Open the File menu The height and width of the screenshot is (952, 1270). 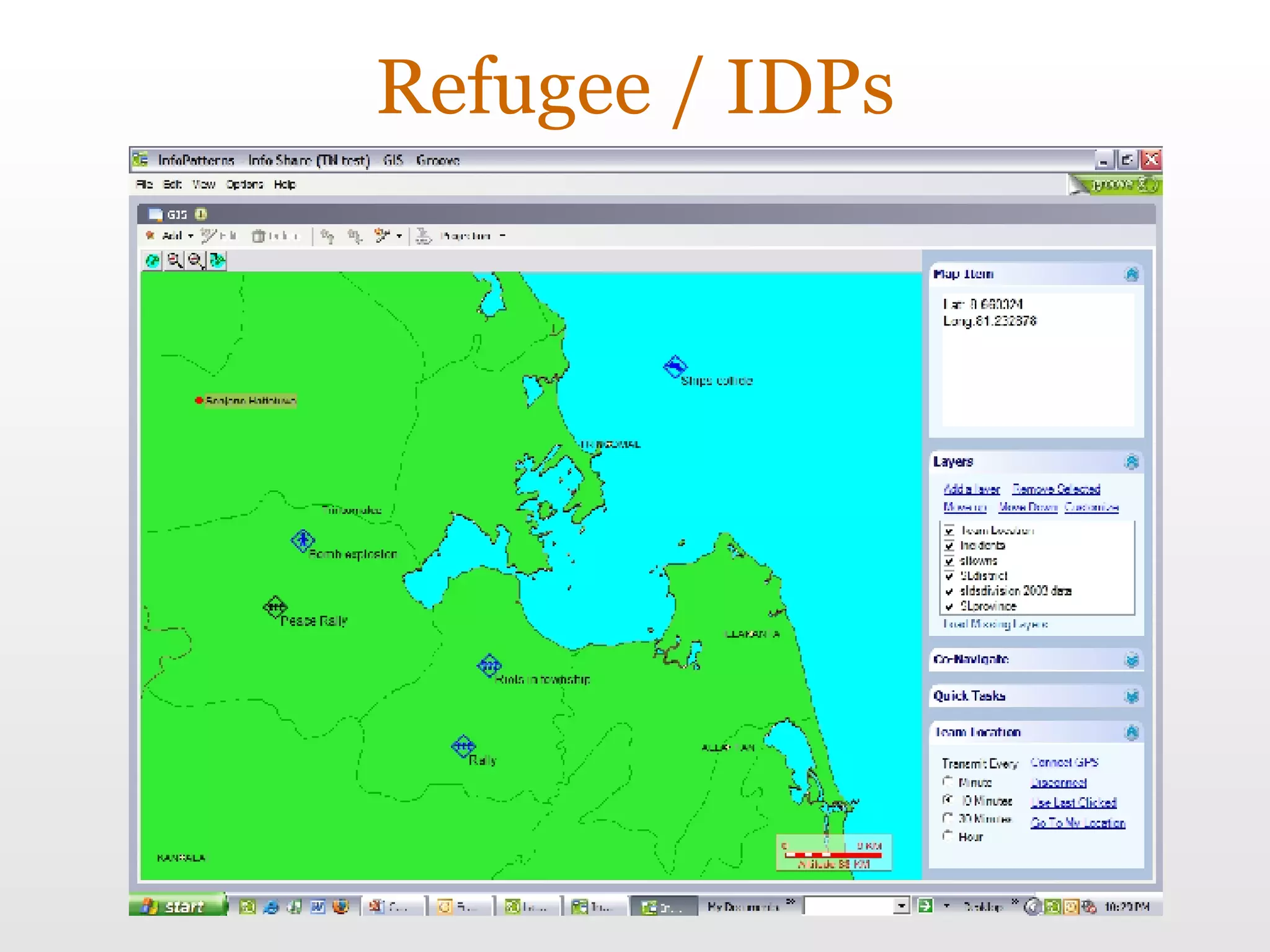[x=144, y=185]
